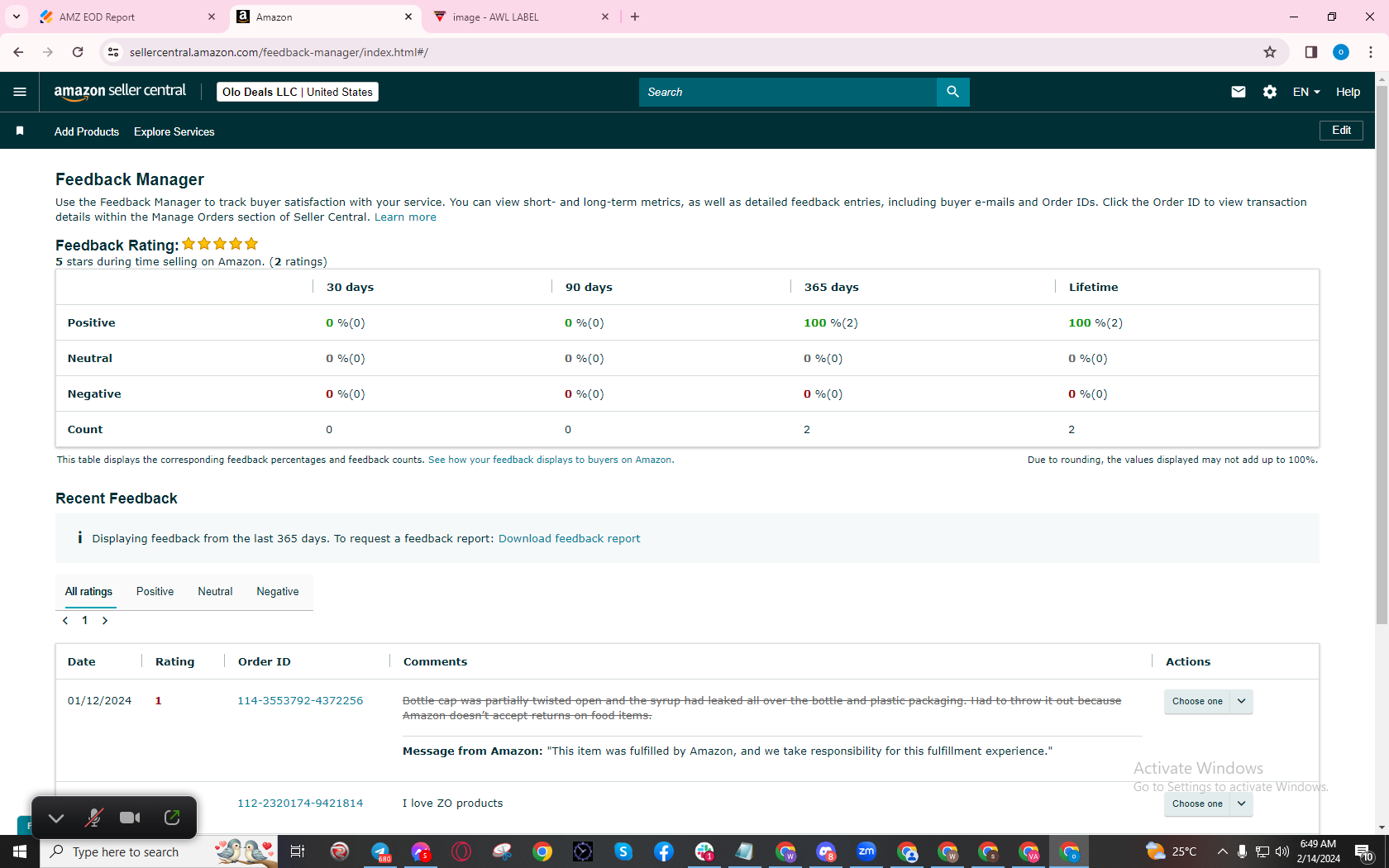Open Facebook from the taskbar
The width and height of the screenshot is (1389, 868).
click(x=663, y=851)
